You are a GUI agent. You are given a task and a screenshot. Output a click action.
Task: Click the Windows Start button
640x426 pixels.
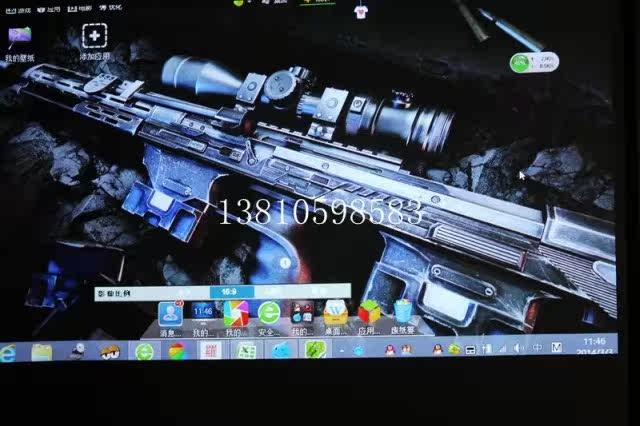8,352
